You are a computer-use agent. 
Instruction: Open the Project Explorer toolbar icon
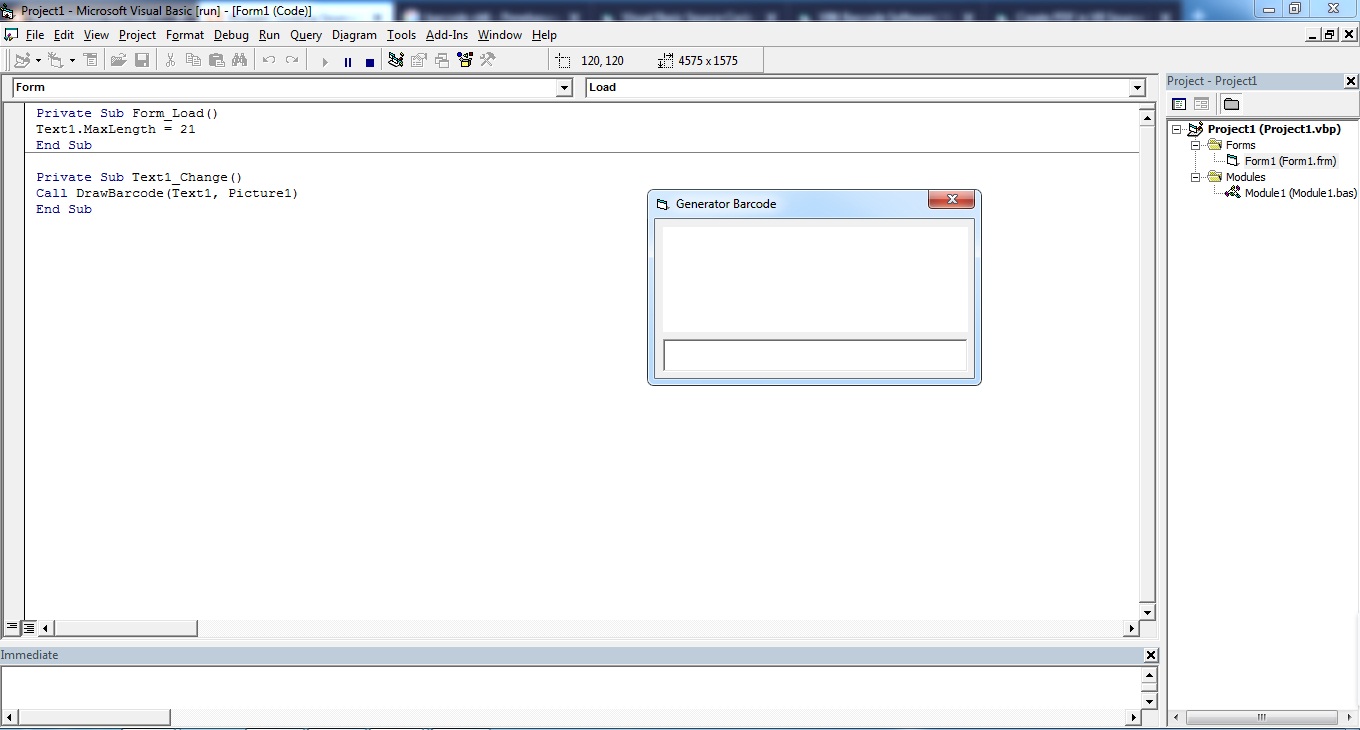click(x=396, y=60)
